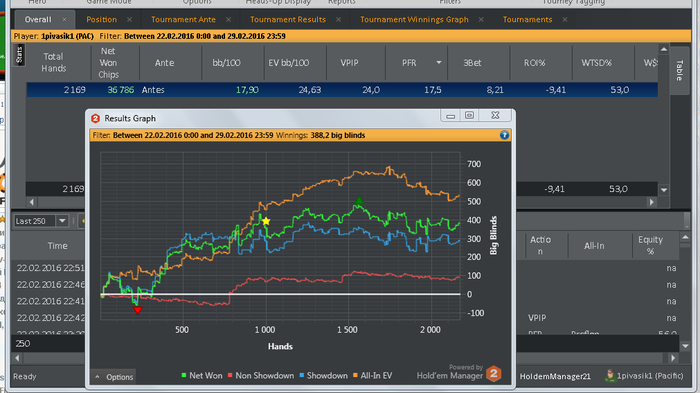
Task: Select the 22.02.2016 22:51 hand row
Action: pyautogui.click(x=50, y=268)
